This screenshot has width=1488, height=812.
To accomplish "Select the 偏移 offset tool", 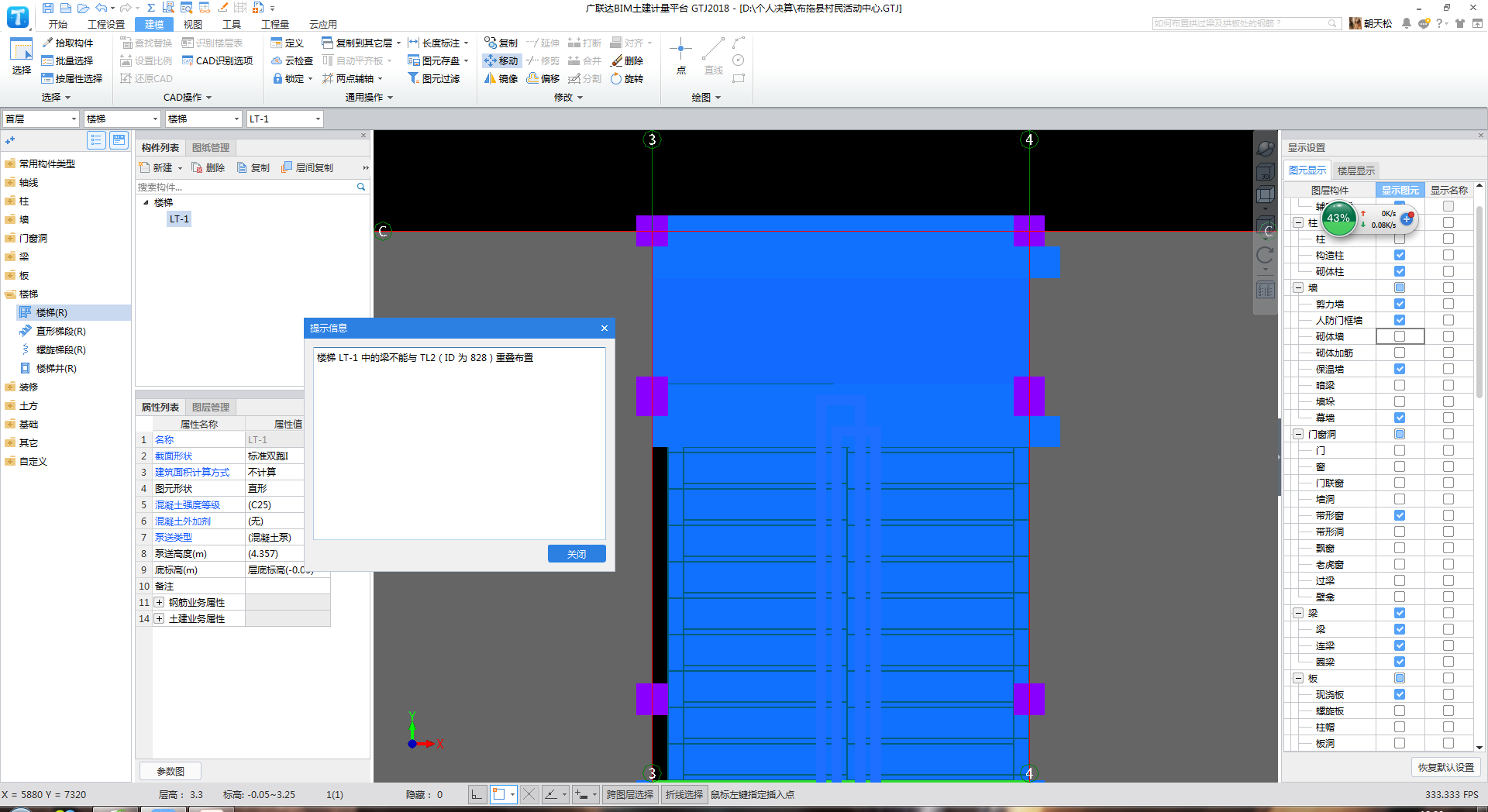I will (542, 78).
